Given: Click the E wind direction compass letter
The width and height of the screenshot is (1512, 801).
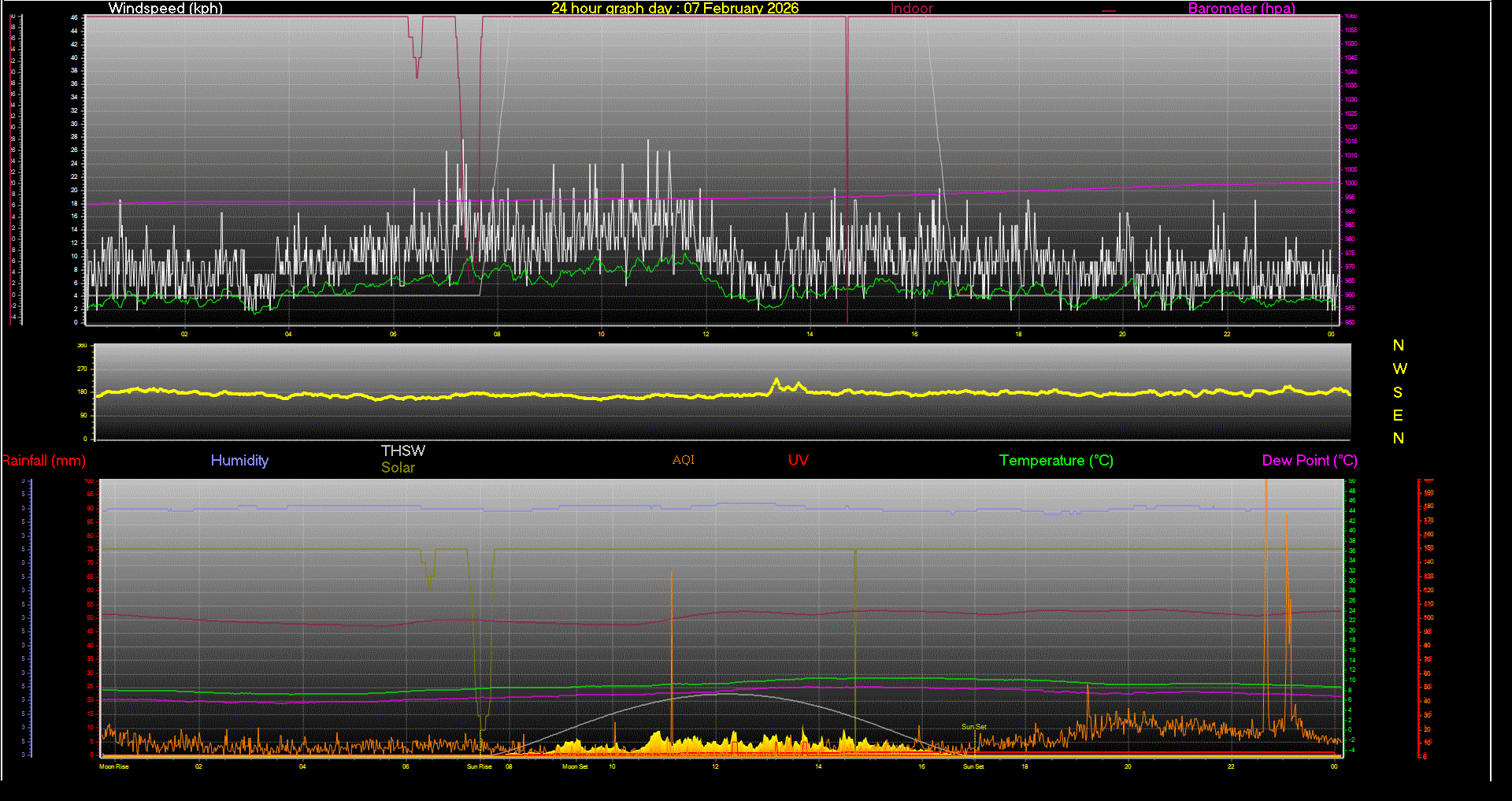Looking at the screenshot, I should (1398, 415).
